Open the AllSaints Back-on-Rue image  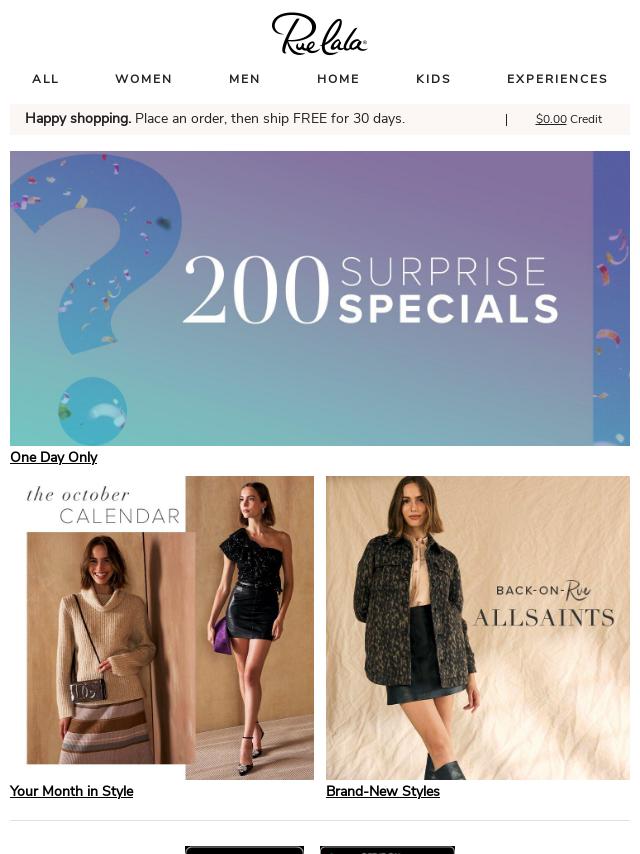coord(478,628)
